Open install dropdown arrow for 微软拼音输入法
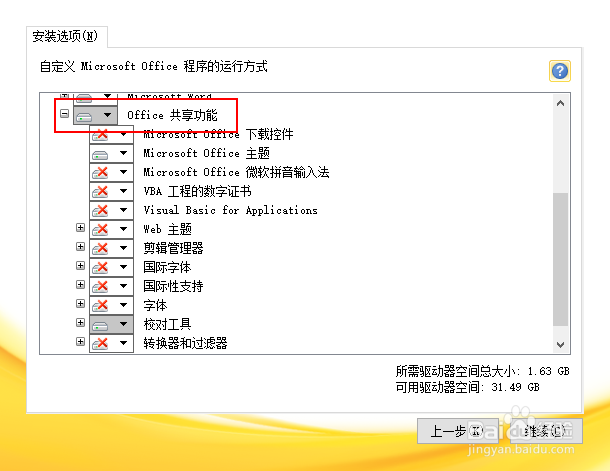This screenshot has width=610, height=471. click(124, 172)
